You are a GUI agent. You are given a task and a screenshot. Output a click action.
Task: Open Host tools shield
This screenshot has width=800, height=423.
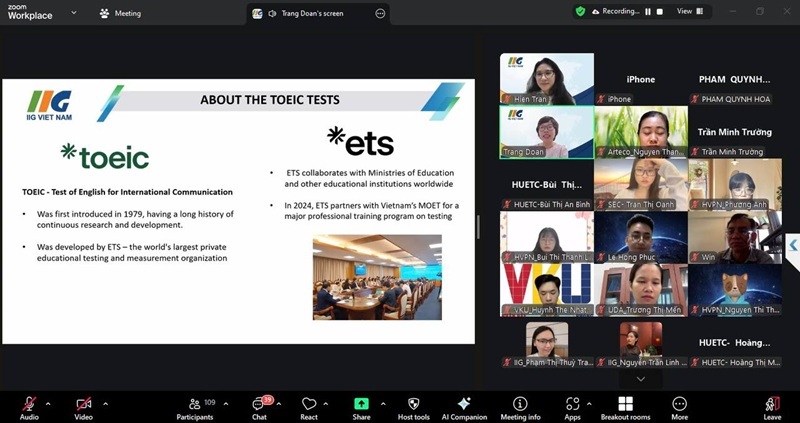[414, 408]
